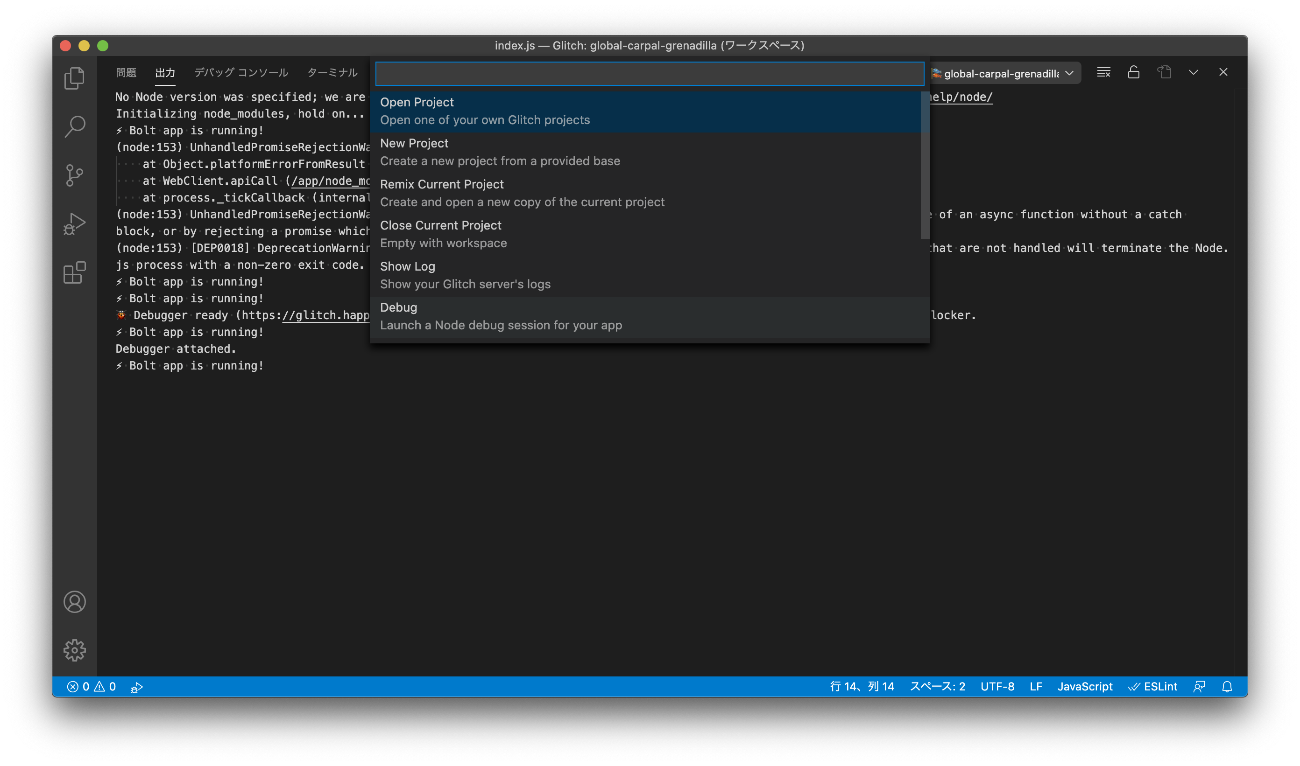Open the Search view in activity bar
The width and height of the screenshot is (1300, 766).
pyautogui.click(x=74, y=127)
